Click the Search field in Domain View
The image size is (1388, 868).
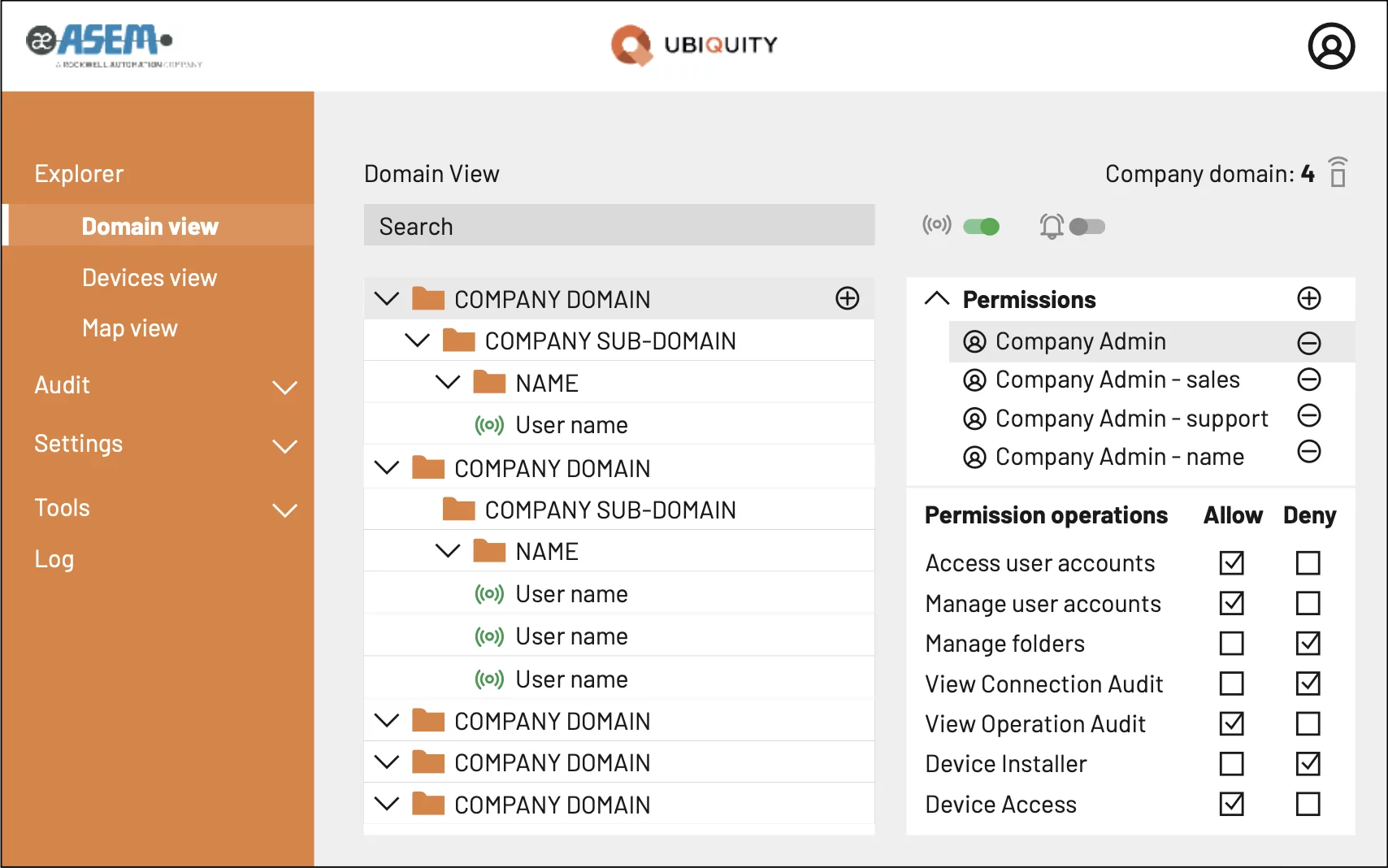618,226
